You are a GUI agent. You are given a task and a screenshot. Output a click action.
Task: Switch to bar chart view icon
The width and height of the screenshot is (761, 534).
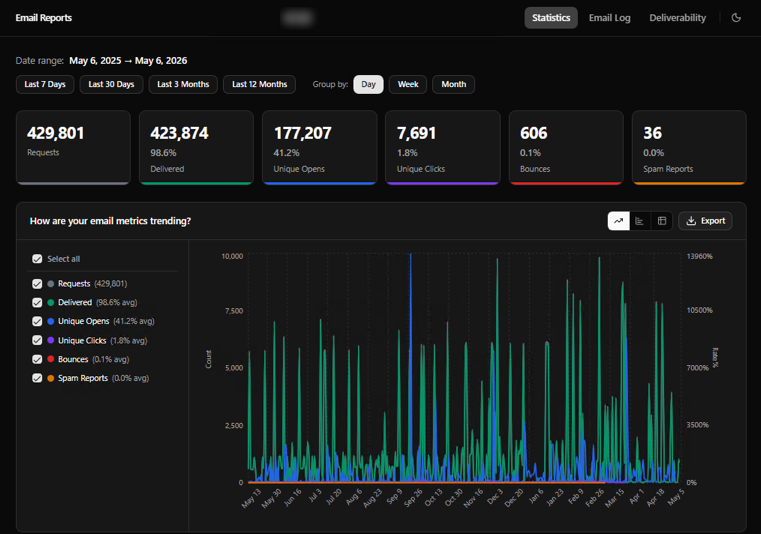[640, 221]
